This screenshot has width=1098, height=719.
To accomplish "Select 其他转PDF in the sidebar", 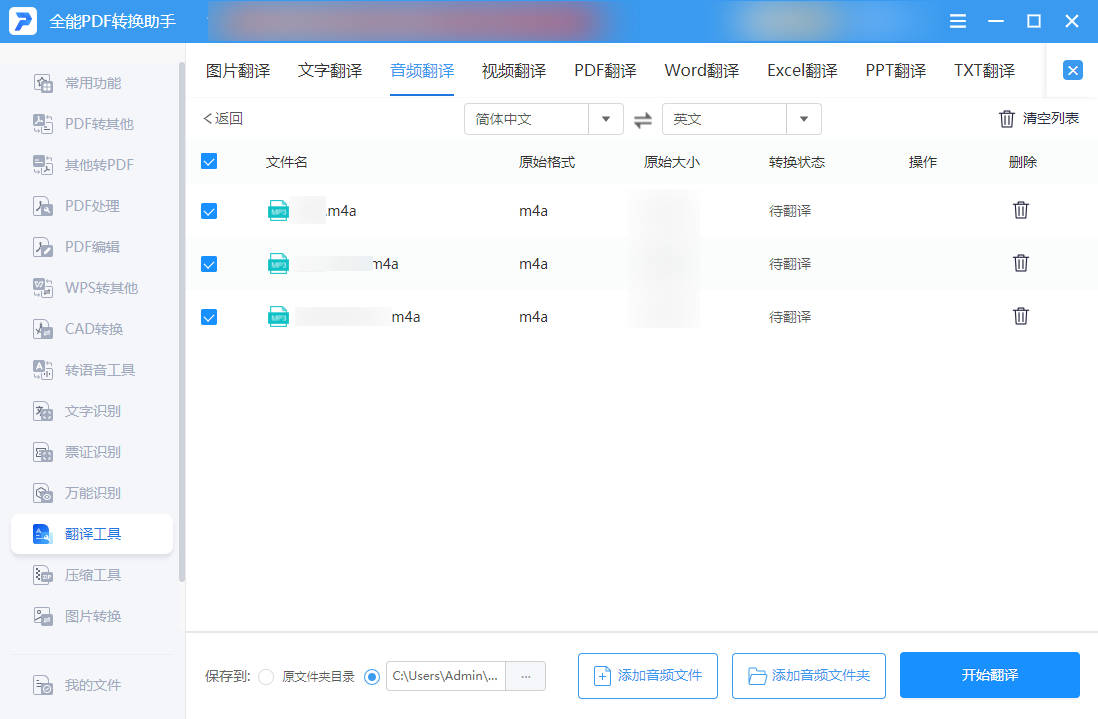I will [92, 165].
